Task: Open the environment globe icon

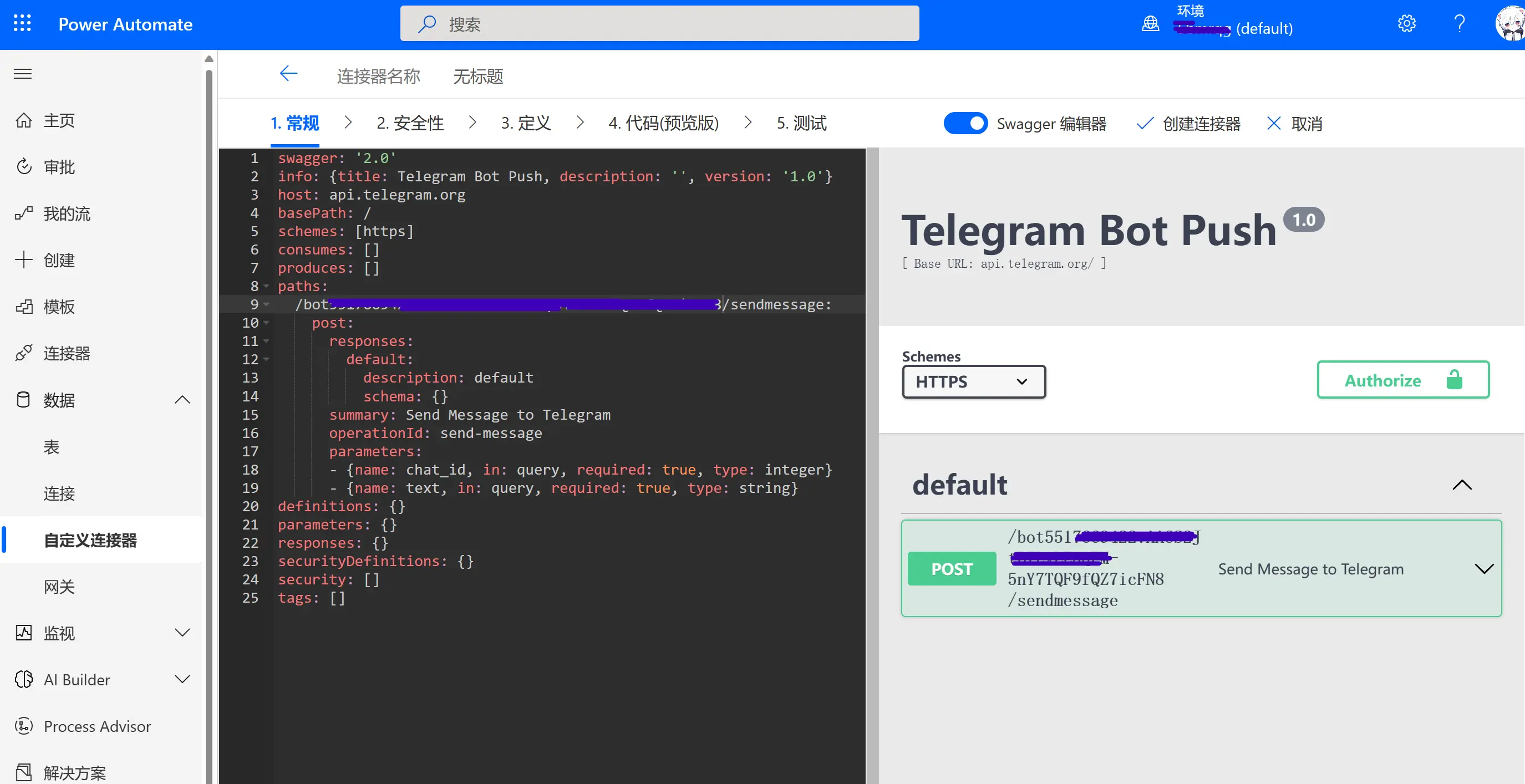Action: (x=1150, y=24)
